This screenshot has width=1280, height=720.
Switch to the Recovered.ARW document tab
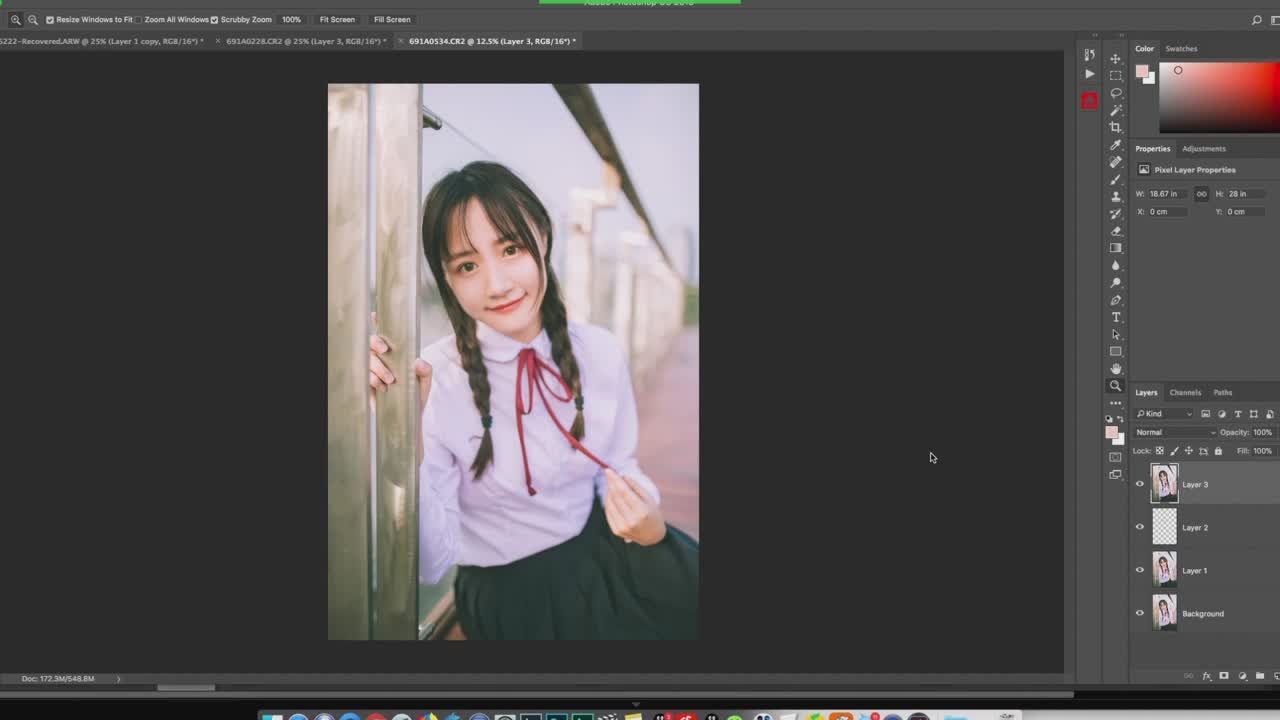click(101, 41)
